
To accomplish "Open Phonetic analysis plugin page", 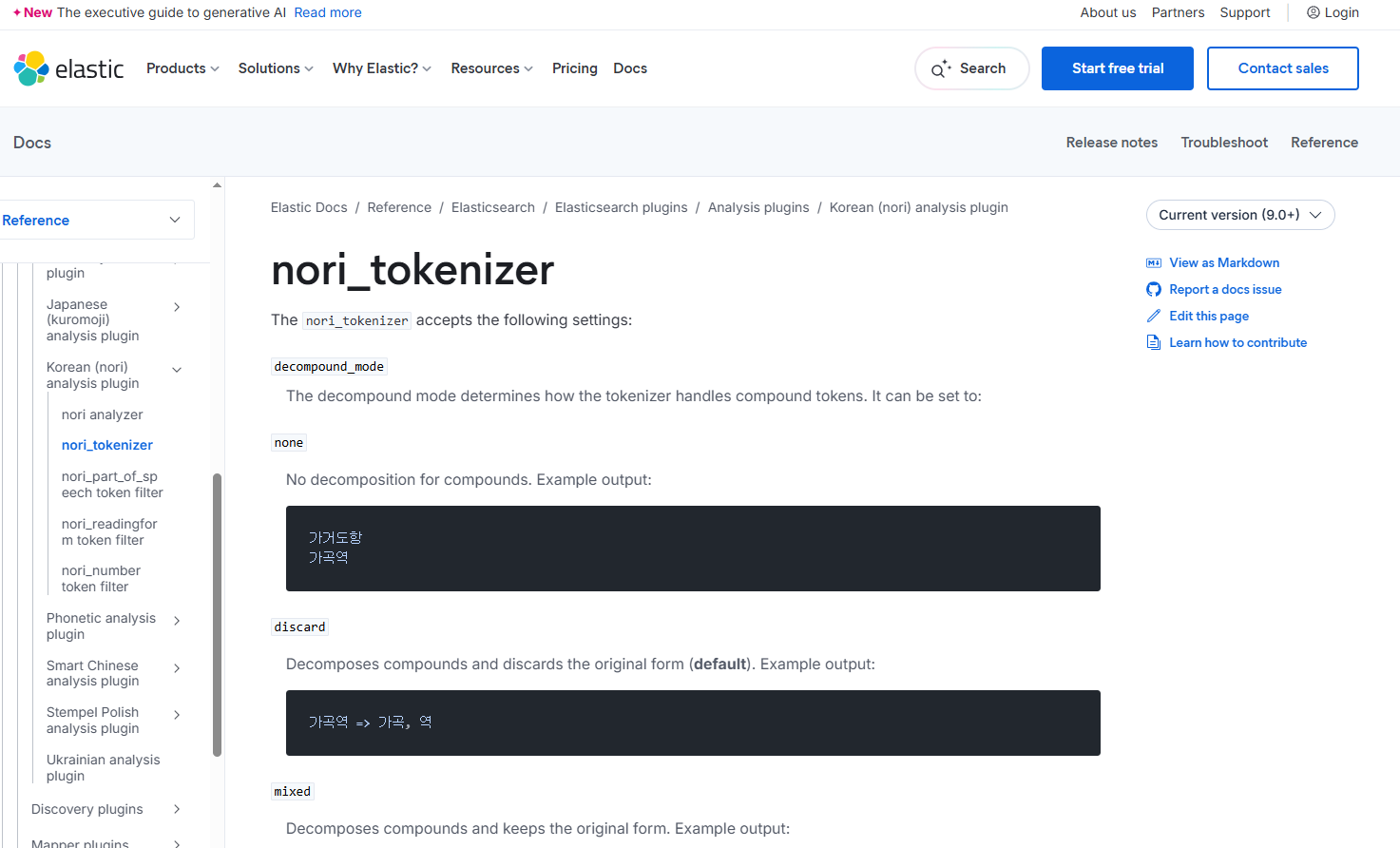I will pyautogui.click(x=101, y=626).
